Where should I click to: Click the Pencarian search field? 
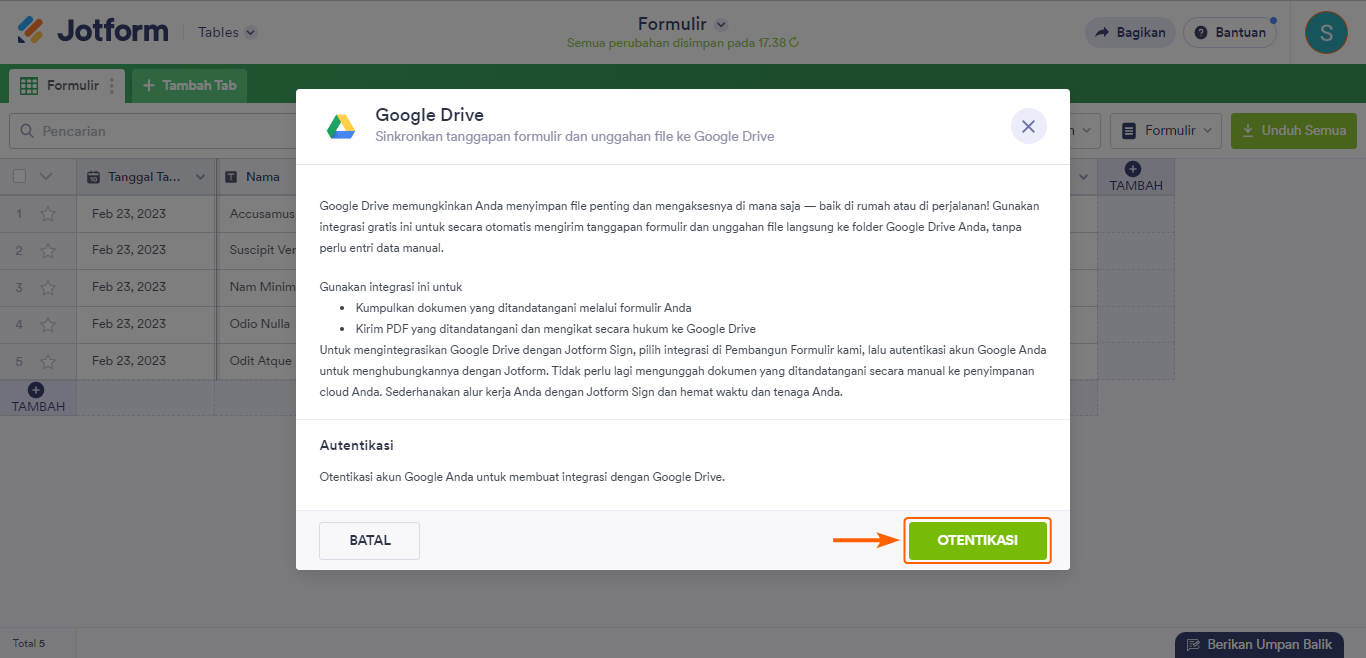(x=150, y=131)
